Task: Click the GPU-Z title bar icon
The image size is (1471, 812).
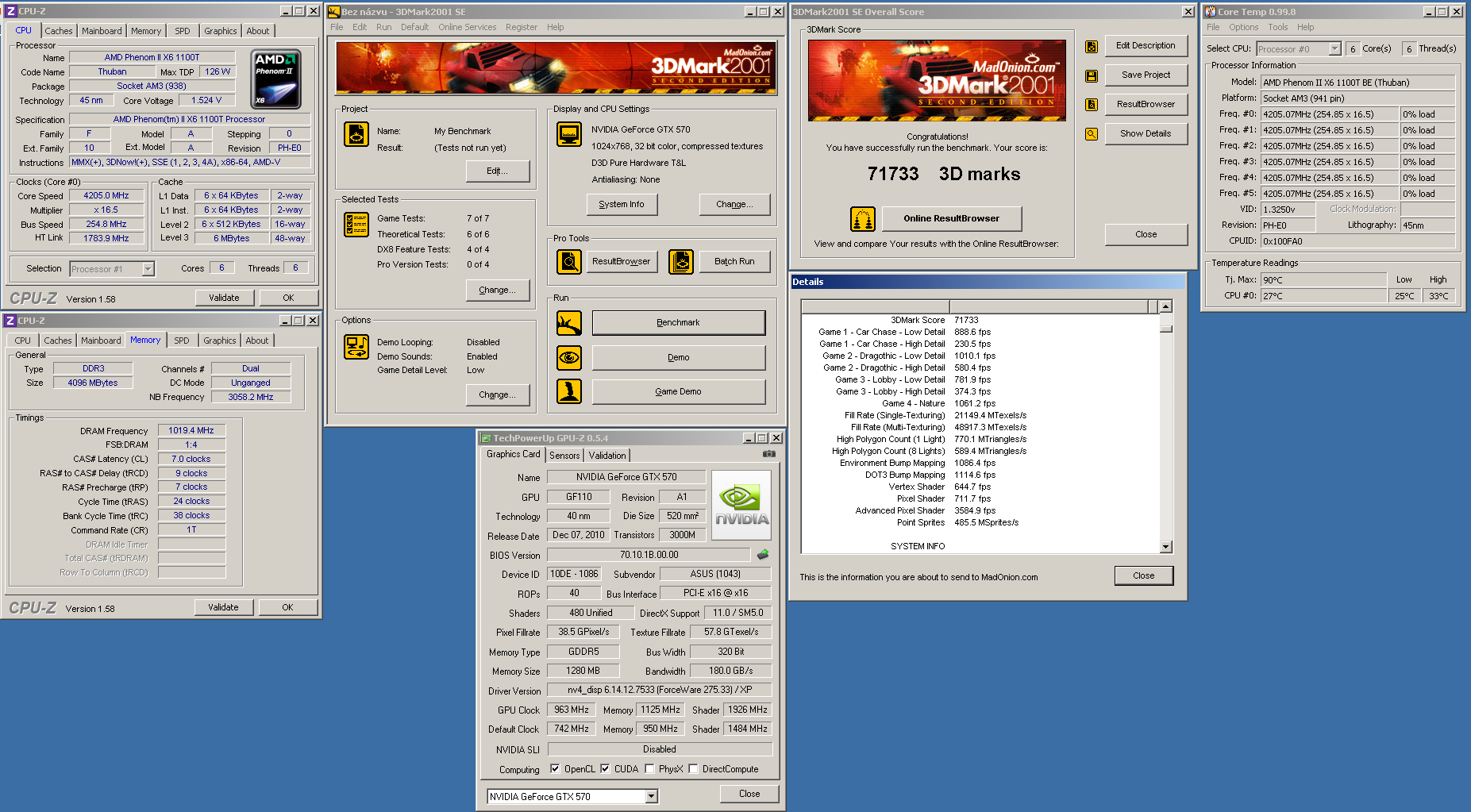Action: (x=486, y=438)
